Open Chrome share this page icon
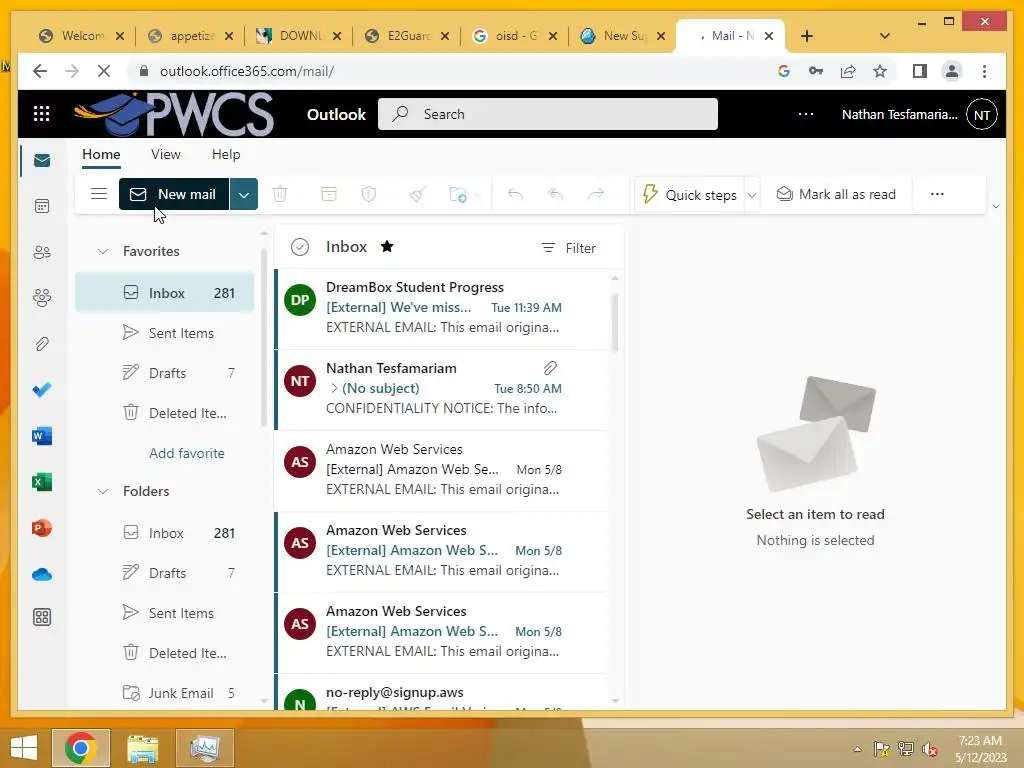The image size is (1024, 768). point(848,71)
